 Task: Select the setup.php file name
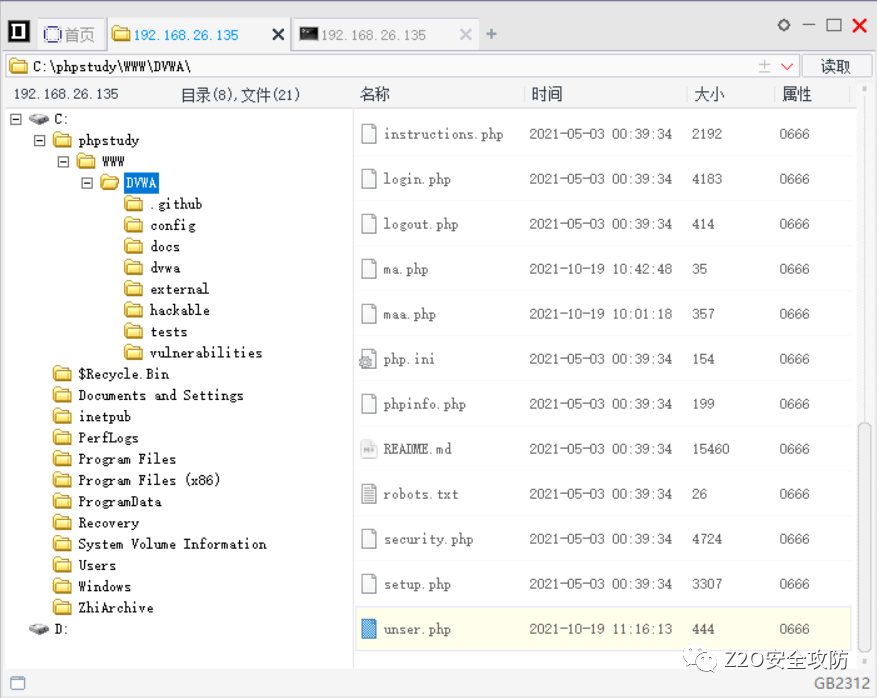(x=417, y=584)
